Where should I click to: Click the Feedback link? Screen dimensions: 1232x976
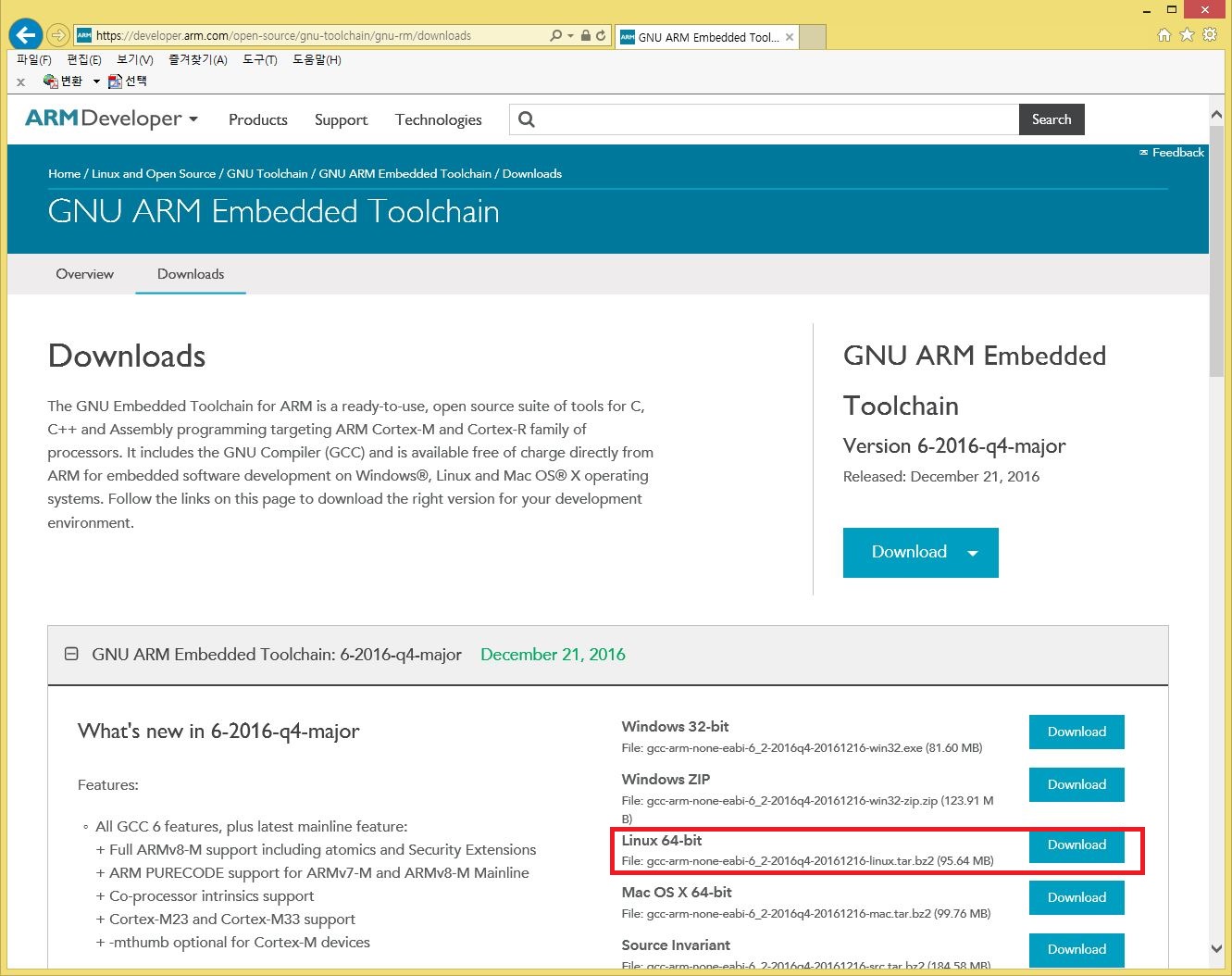1172,153
